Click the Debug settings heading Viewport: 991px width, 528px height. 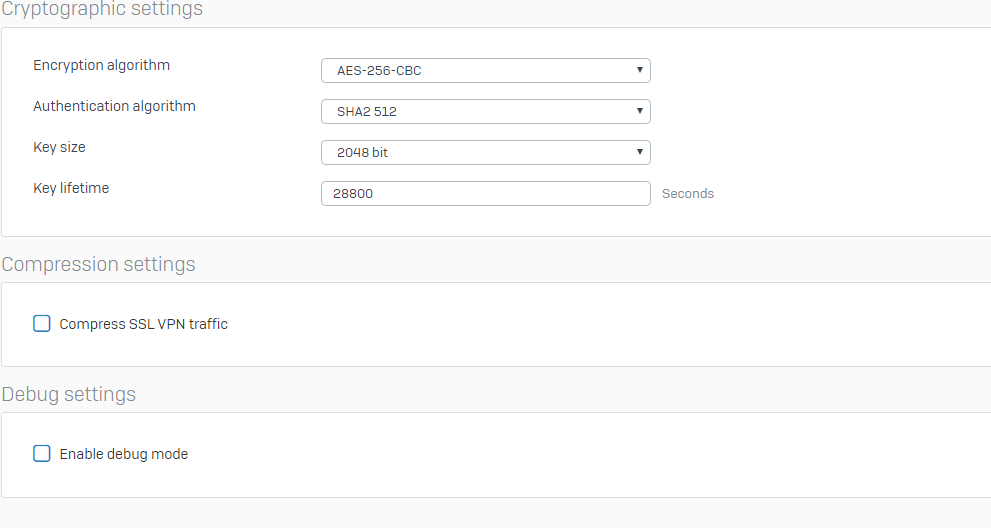(x=69, y=395)
